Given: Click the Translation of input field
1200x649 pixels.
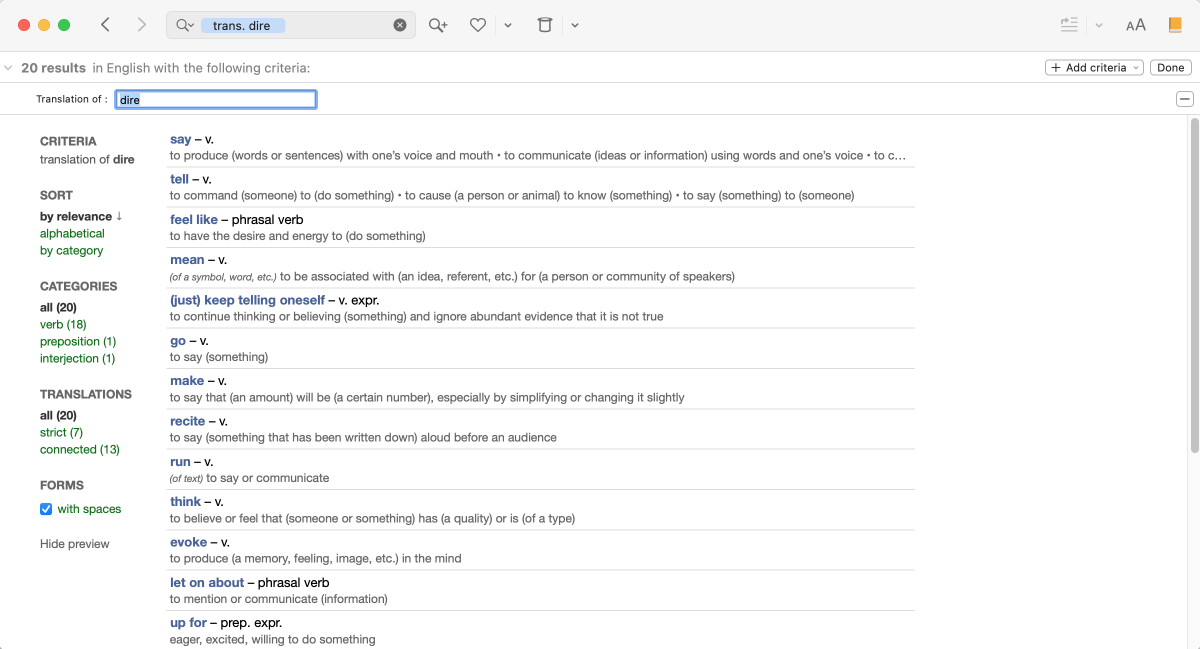Looking at the screenshot, I should pyautogui.click(x=216, y=99).
